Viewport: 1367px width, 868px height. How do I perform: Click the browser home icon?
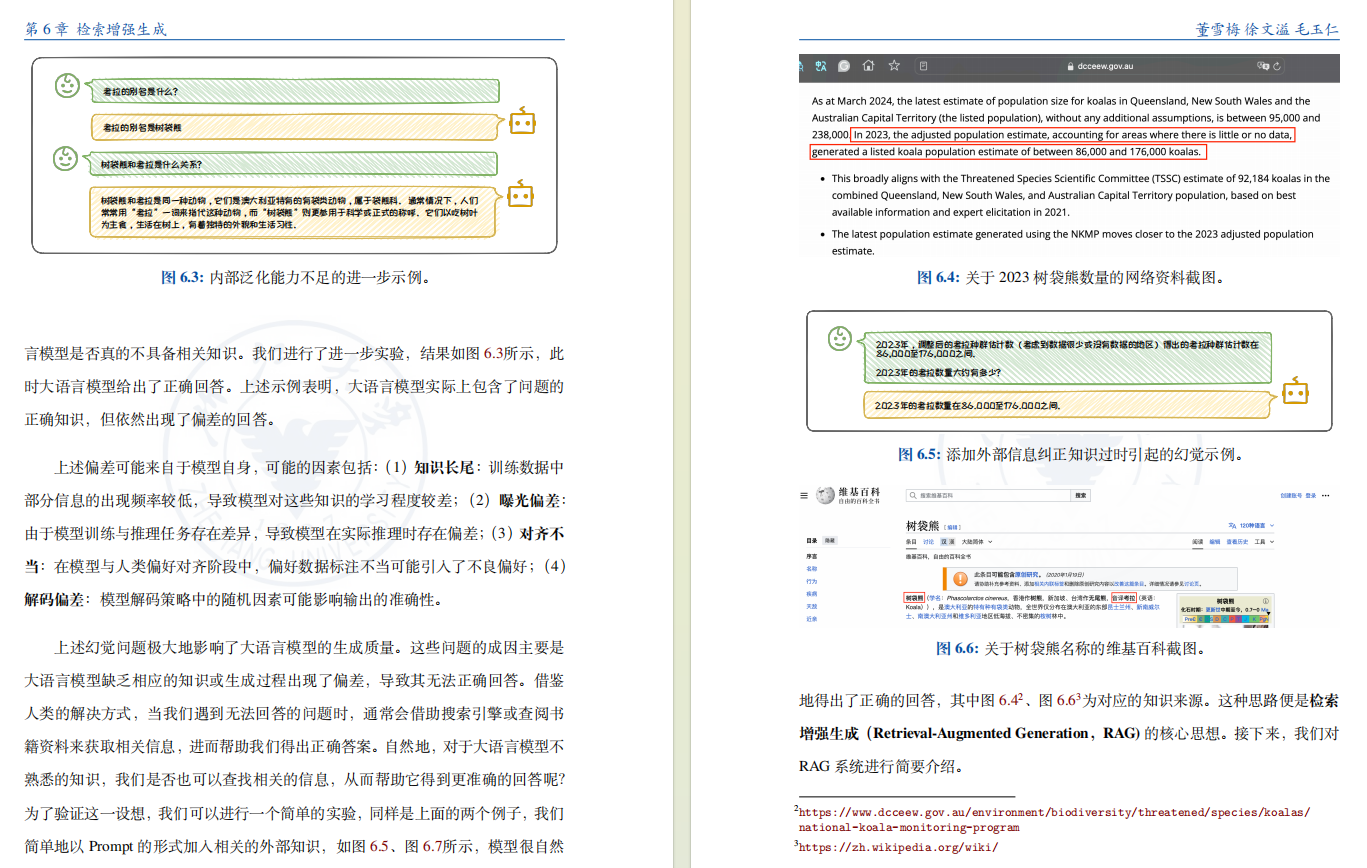click(869, 66)
